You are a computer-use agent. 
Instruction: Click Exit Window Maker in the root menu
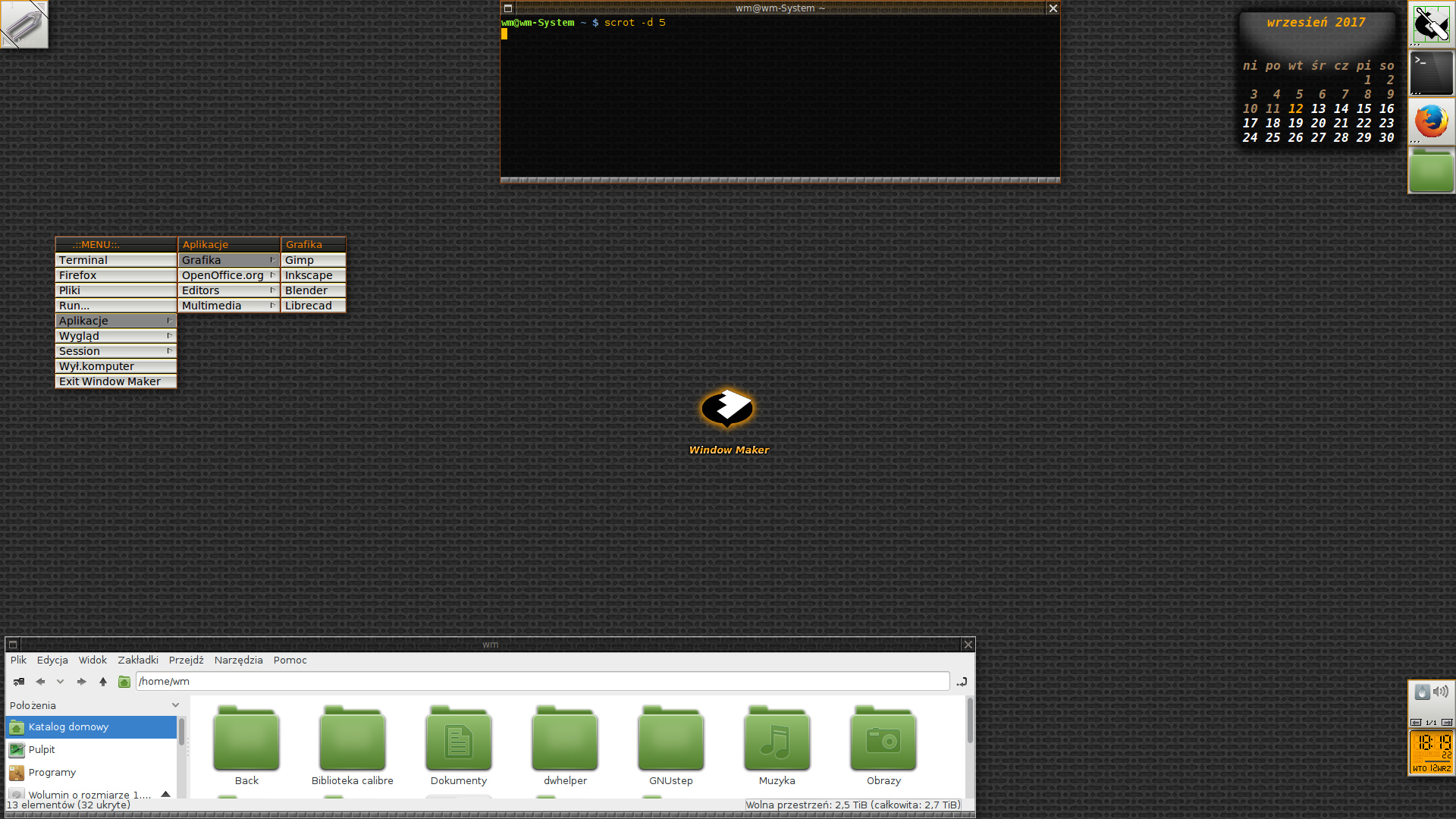[x=109, y=381]
